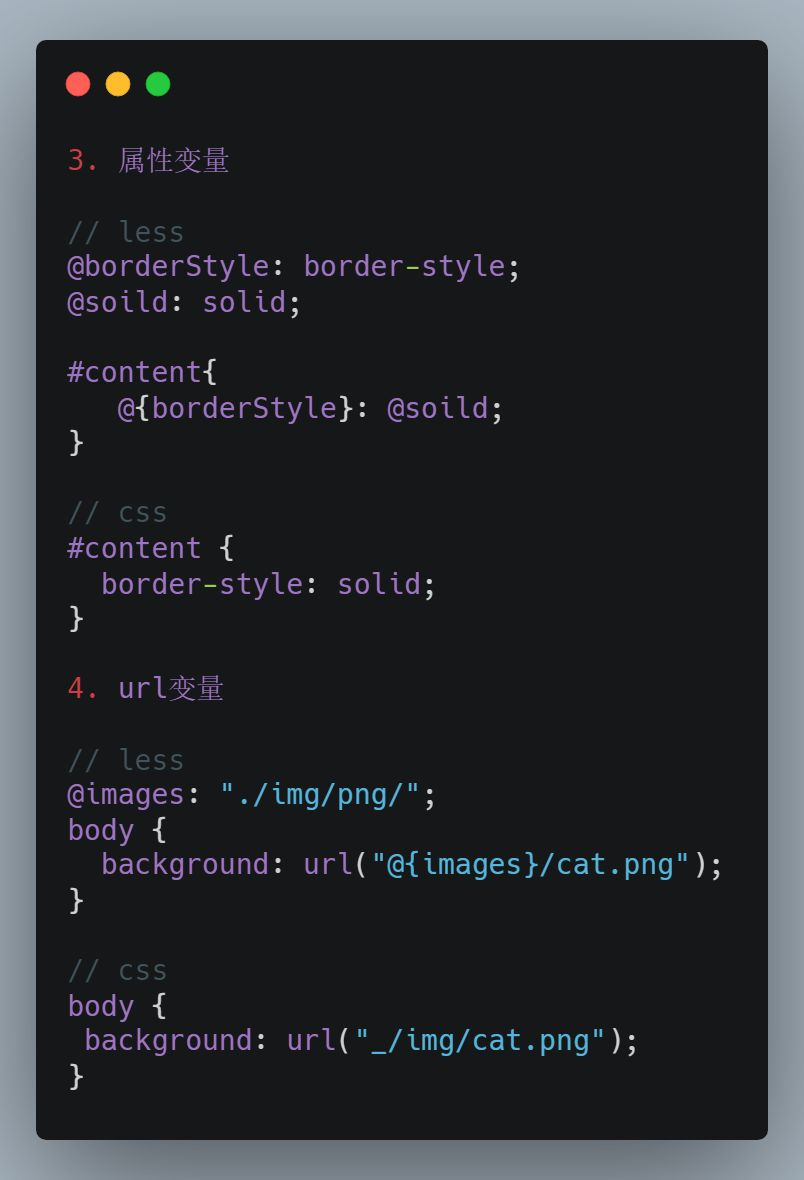Click the yellow minimize dot
The image size is (804, 1180).
(x=118, y=84)
